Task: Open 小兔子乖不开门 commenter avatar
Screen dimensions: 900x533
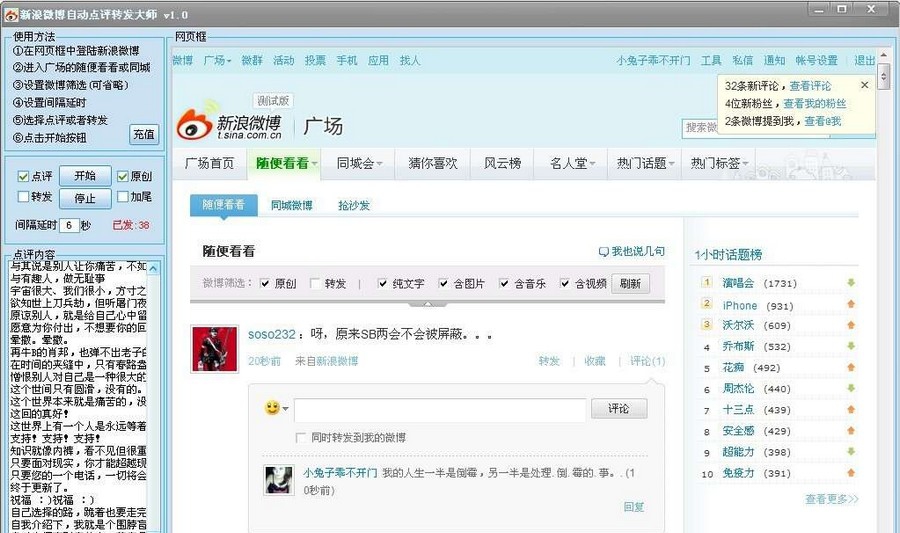Action: [279, 480]
